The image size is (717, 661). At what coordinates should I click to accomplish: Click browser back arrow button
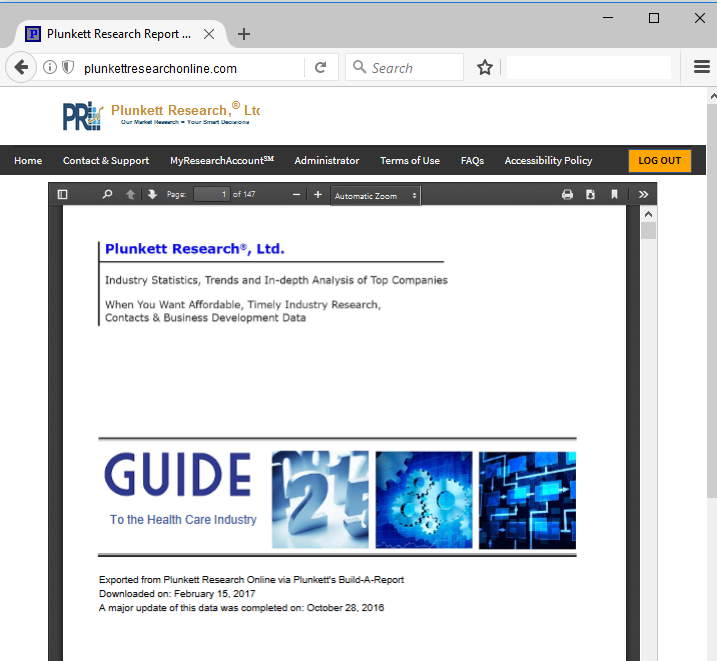pyautogui.click(x=21, y=68)
